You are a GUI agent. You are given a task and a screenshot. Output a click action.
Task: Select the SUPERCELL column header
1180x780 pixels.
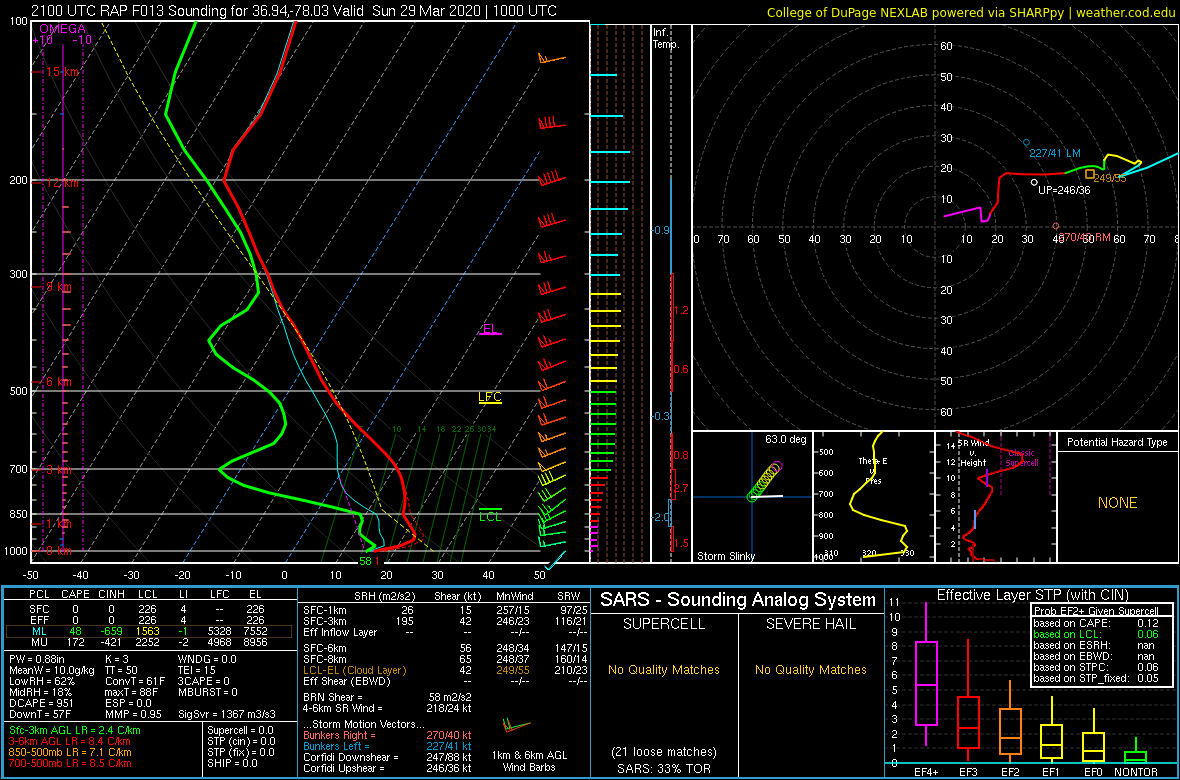665,623
